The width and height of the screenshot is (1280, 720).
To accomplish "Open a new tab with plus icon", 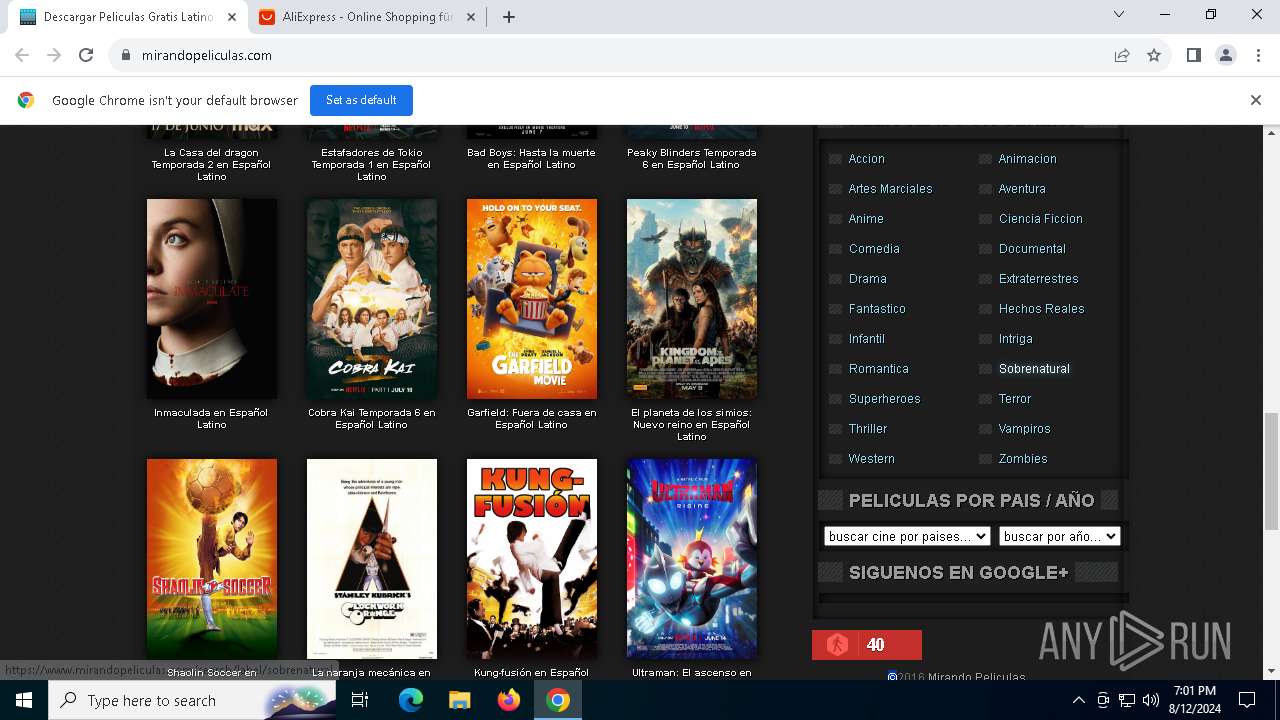I will 509,17.
